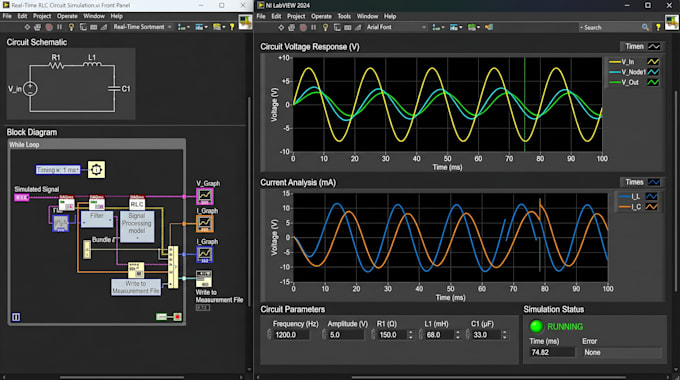Click V_Node1 cyan plot legend swatch
The height and width of the screenshot is (380, 680).
(x=653, y=72)
